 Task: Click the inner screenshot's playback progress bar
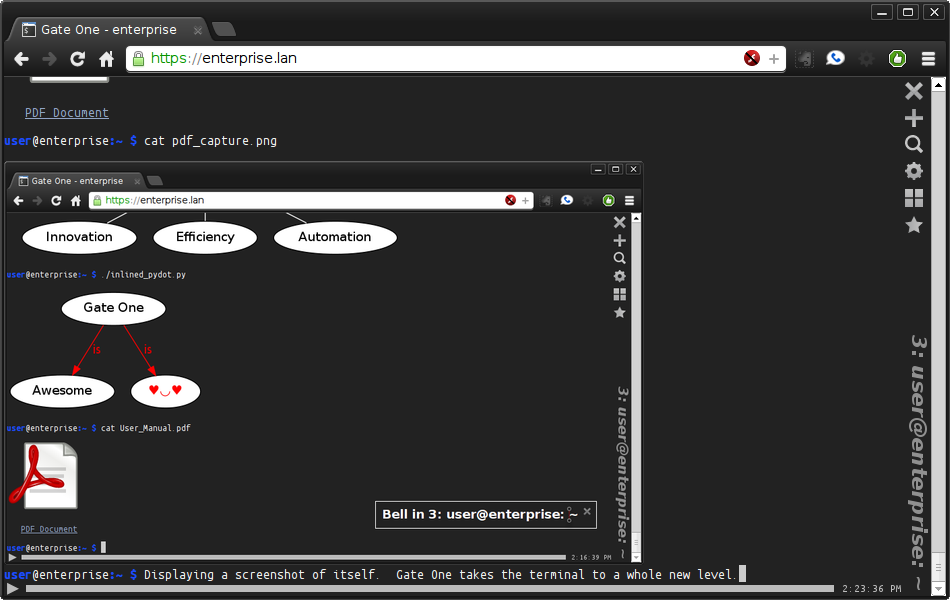tap(293, 557)
